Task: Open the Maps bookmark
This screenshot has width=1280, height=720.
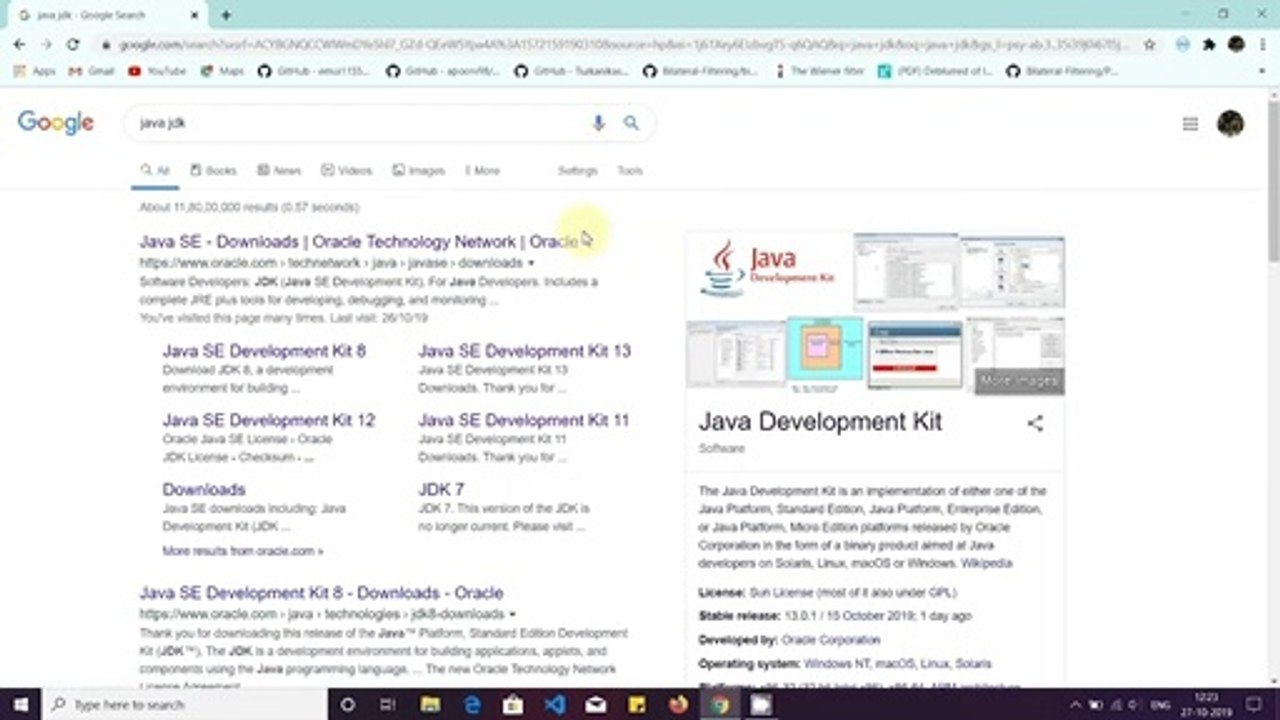Action: coord(222,71)
